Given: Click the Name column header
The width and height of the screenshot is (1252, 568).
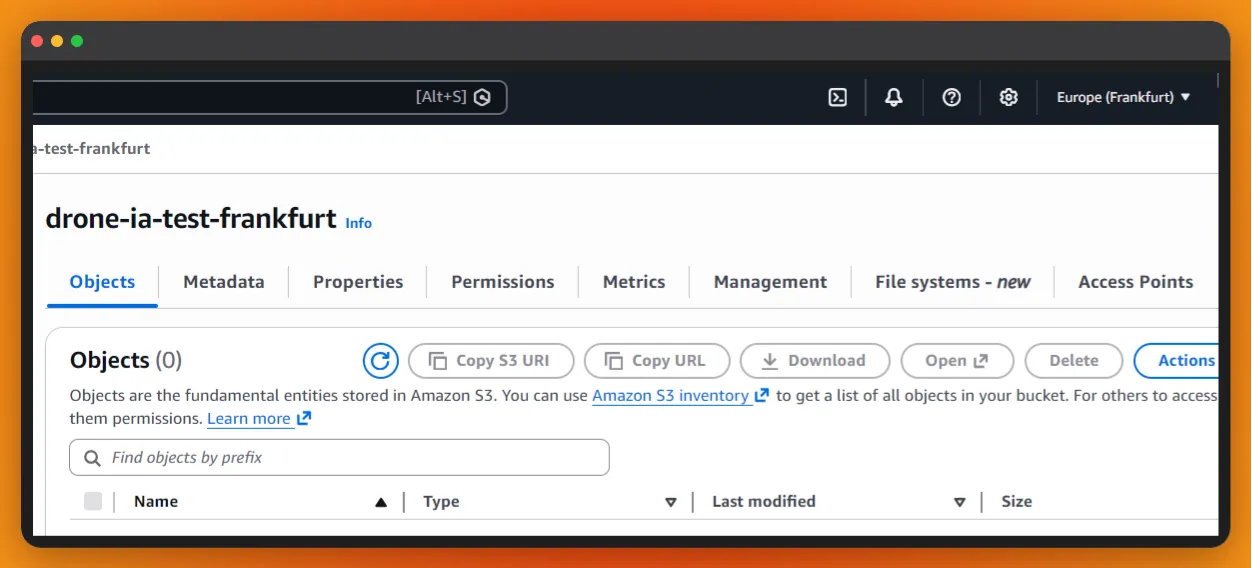Looking at the screenshot, I should coord(156,502).
